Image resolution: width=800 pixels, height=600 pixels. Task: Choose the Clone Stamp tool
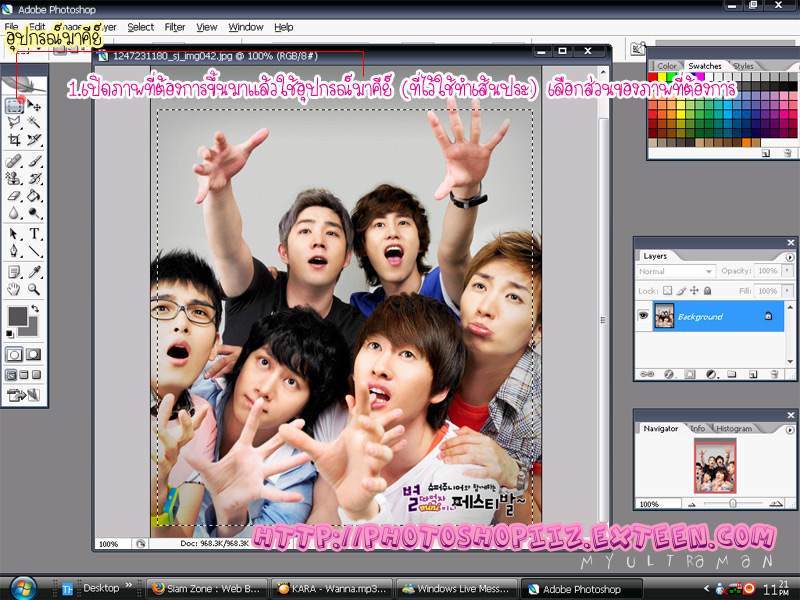tap(14, 179)
